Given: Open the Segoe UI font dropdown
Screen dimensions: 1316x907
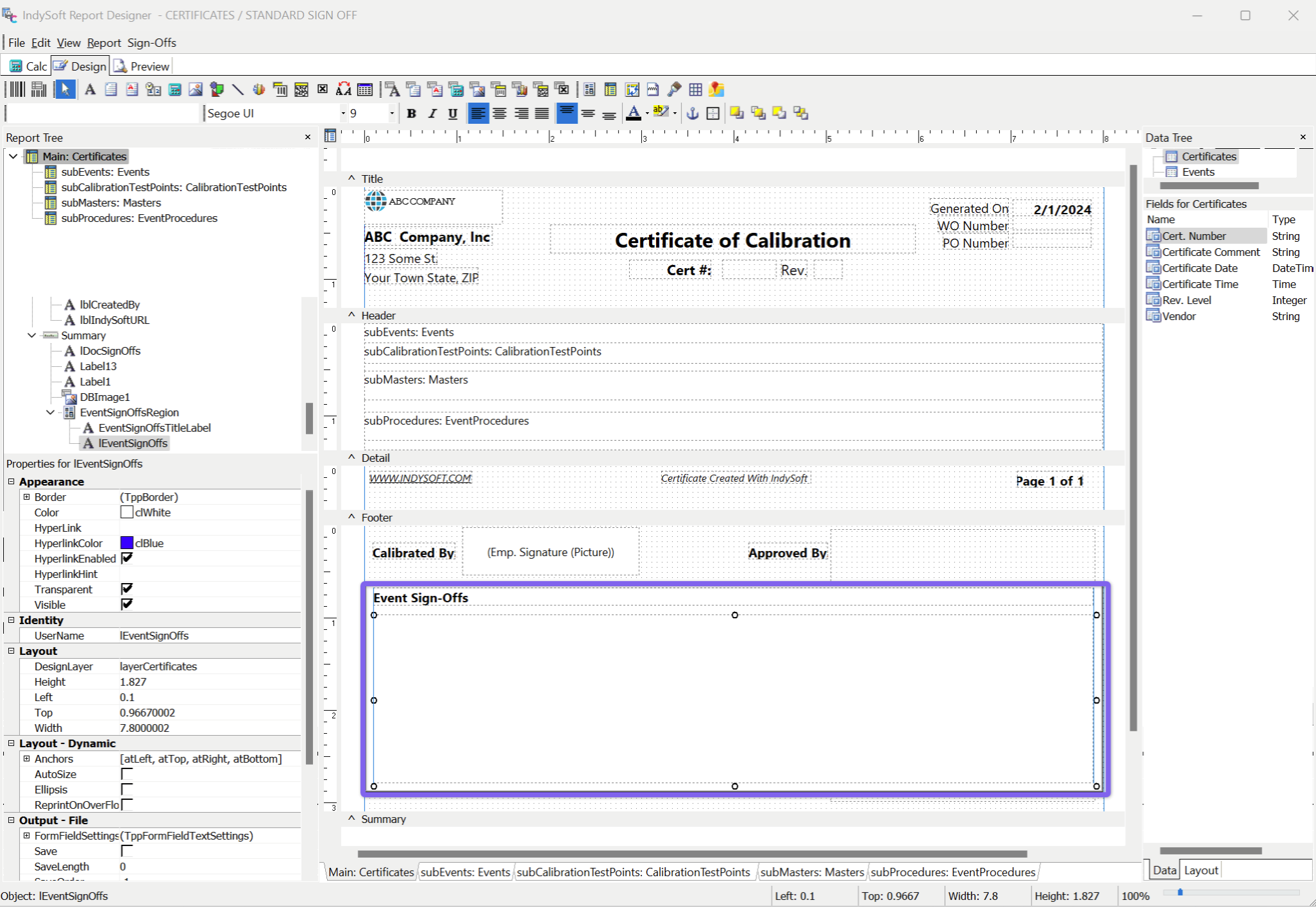Looking at the screenshot, I should click(343, 114).
